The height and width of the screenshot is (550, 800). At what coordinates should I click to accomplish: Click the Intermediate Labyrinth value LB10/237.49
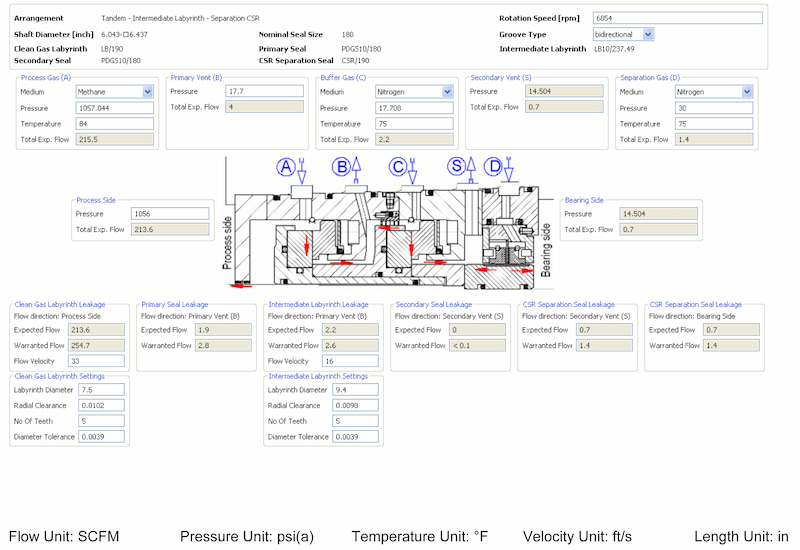coord(614,49)
